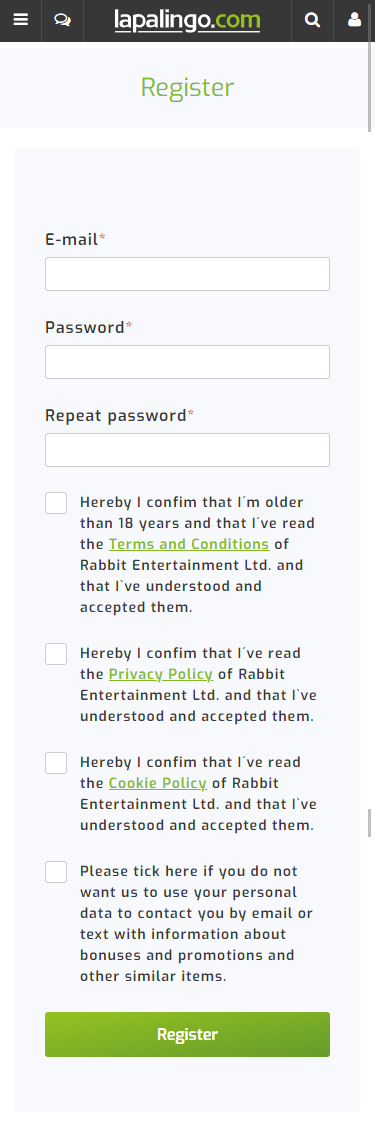Tick the Cookie Policy confirmation checkbox
This screenshot has width=375, height=1132.
[56, 763]
